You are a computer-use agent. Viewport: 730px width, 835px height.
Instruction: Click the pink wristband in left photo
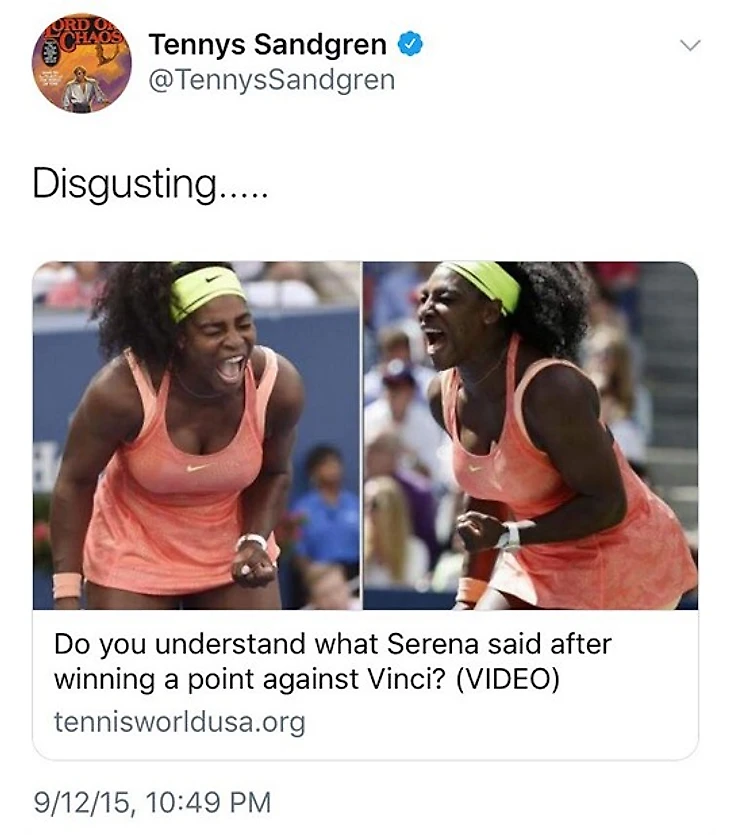[67, 586]
